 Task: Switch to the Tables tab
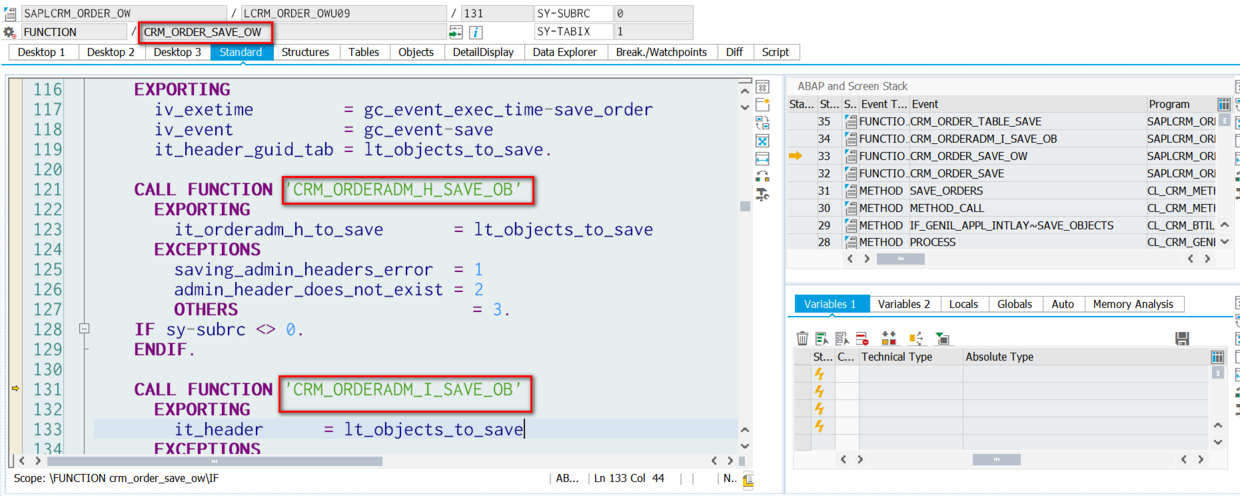[x=363, y=52]
